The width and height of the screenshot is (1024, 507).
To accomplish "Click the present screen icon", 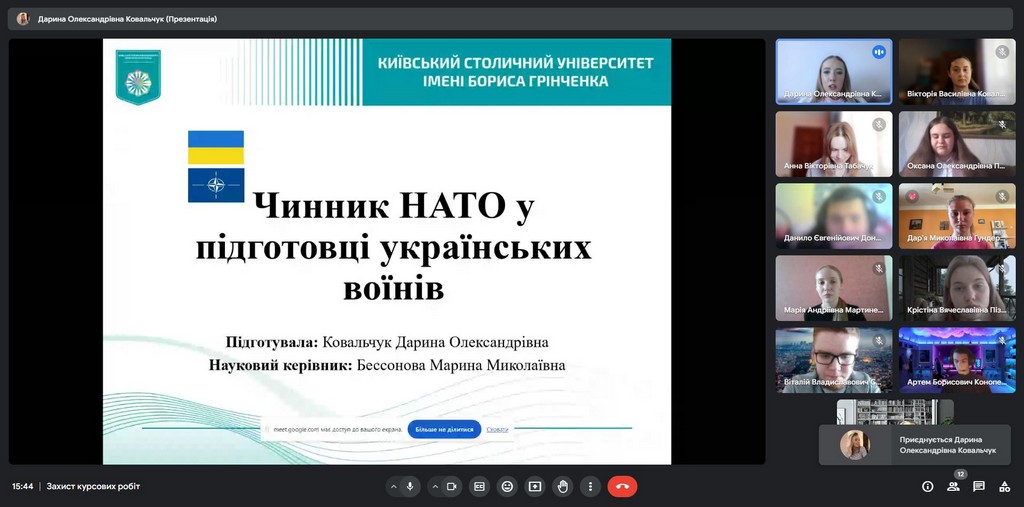I will 535,486.
